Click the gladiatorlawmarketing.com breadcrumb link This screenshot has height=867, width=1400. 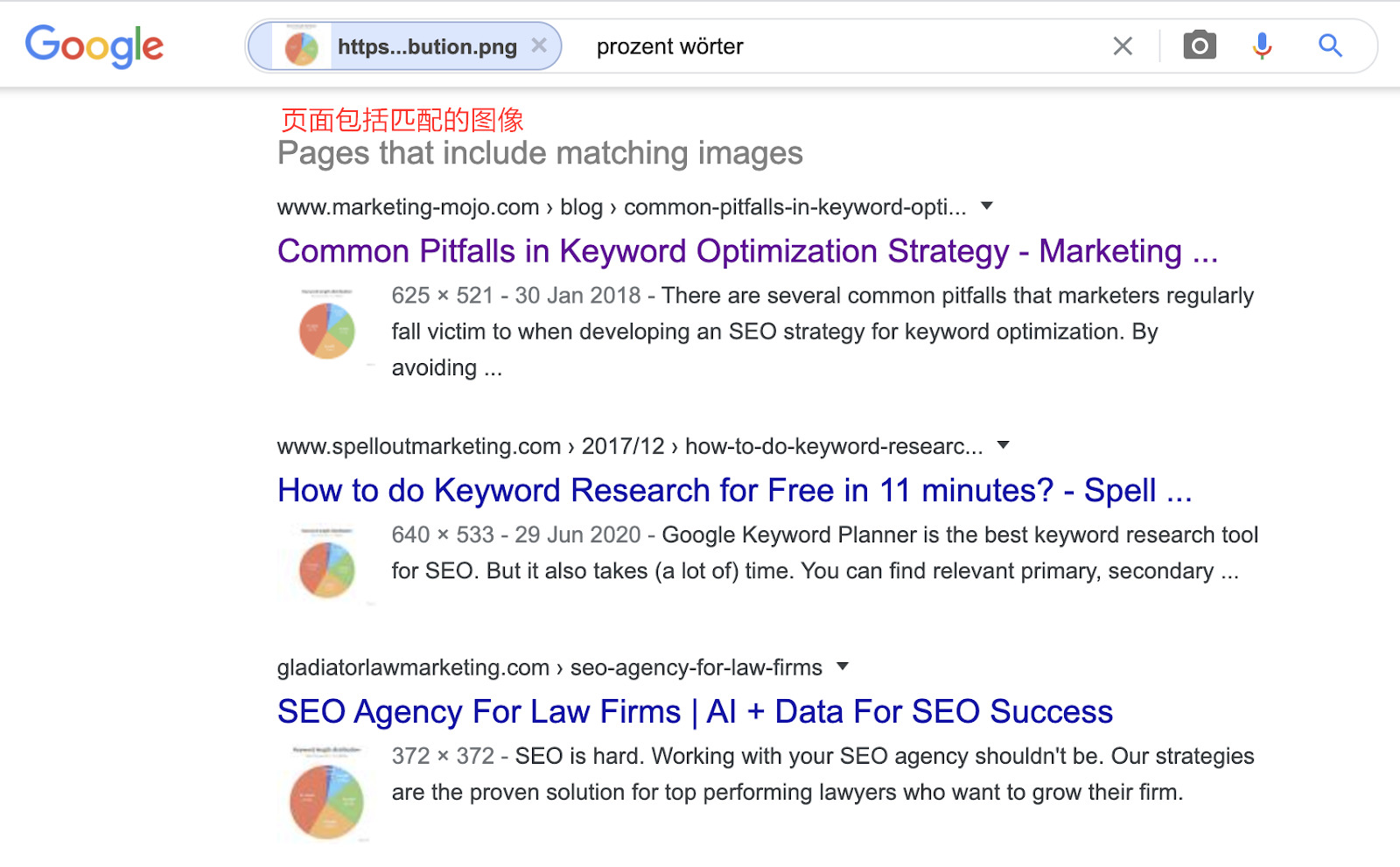(409, 667)
